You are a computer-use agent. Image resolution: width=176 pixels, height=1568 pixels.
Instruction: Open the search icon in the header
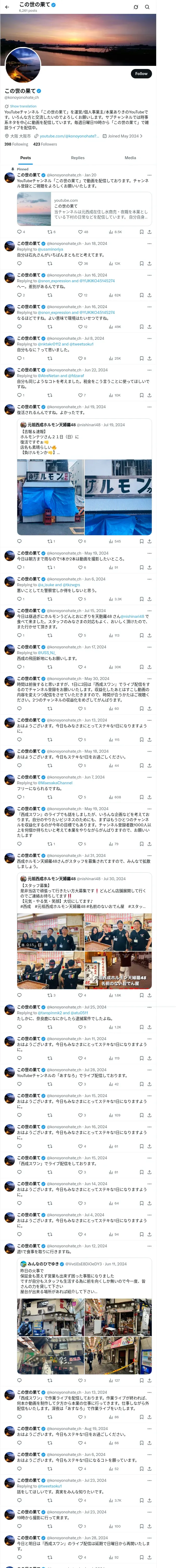coord(147,7)
